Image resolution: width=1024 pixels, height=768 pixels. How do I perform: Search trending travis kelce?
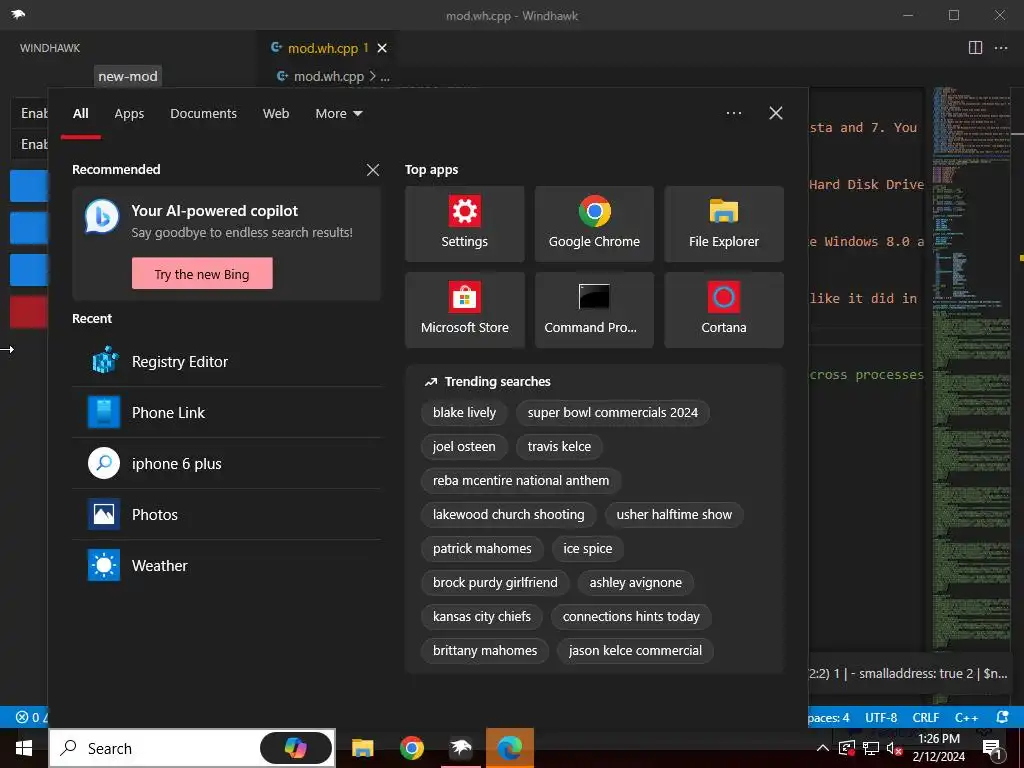coord(559,447)
